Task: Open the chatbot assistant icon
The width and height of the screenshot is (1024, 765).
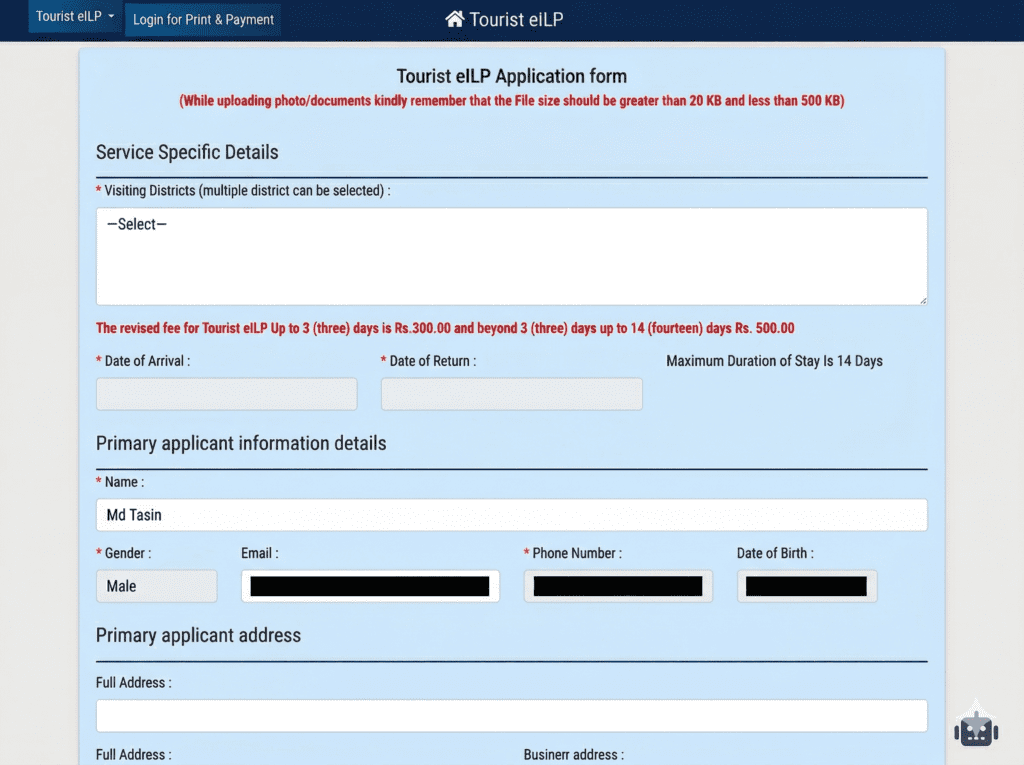Action: coord(975,727)
